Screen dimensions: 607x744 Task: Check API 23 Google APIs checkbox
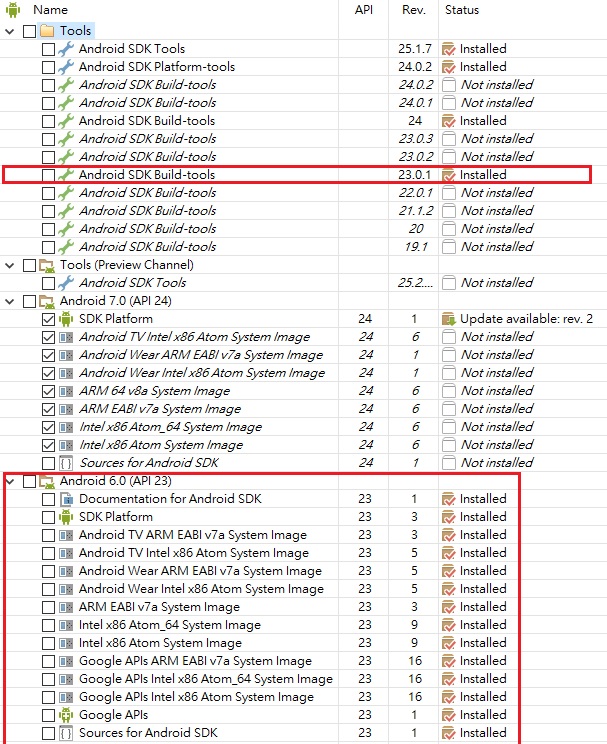48,715
